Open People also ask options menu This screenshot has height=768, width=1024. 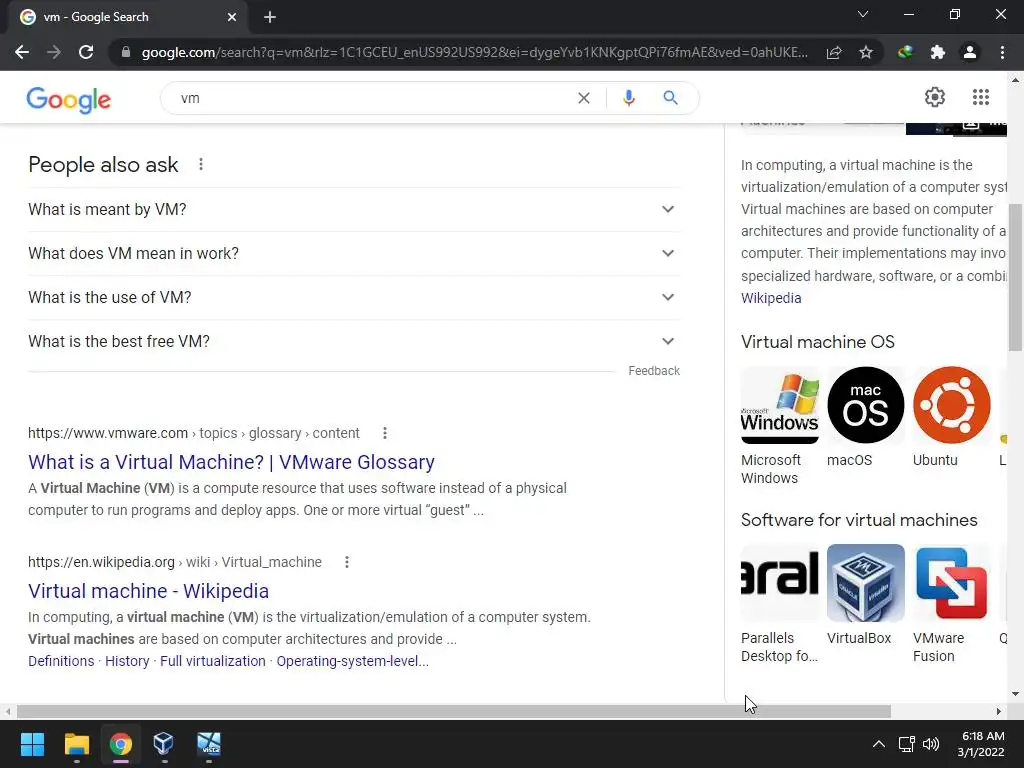click(201, 165)
